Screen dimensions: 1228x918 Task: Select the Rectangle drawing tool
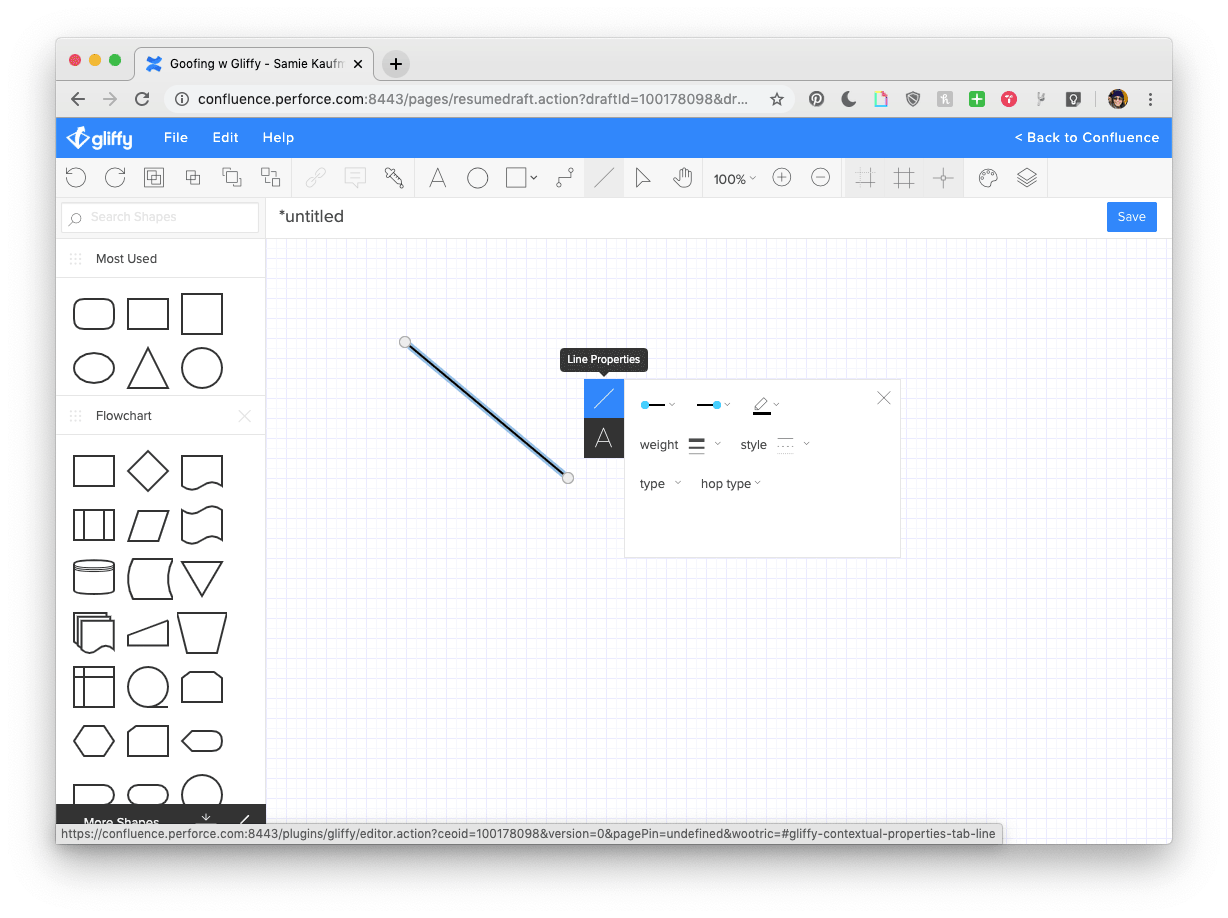coord(516,178)
